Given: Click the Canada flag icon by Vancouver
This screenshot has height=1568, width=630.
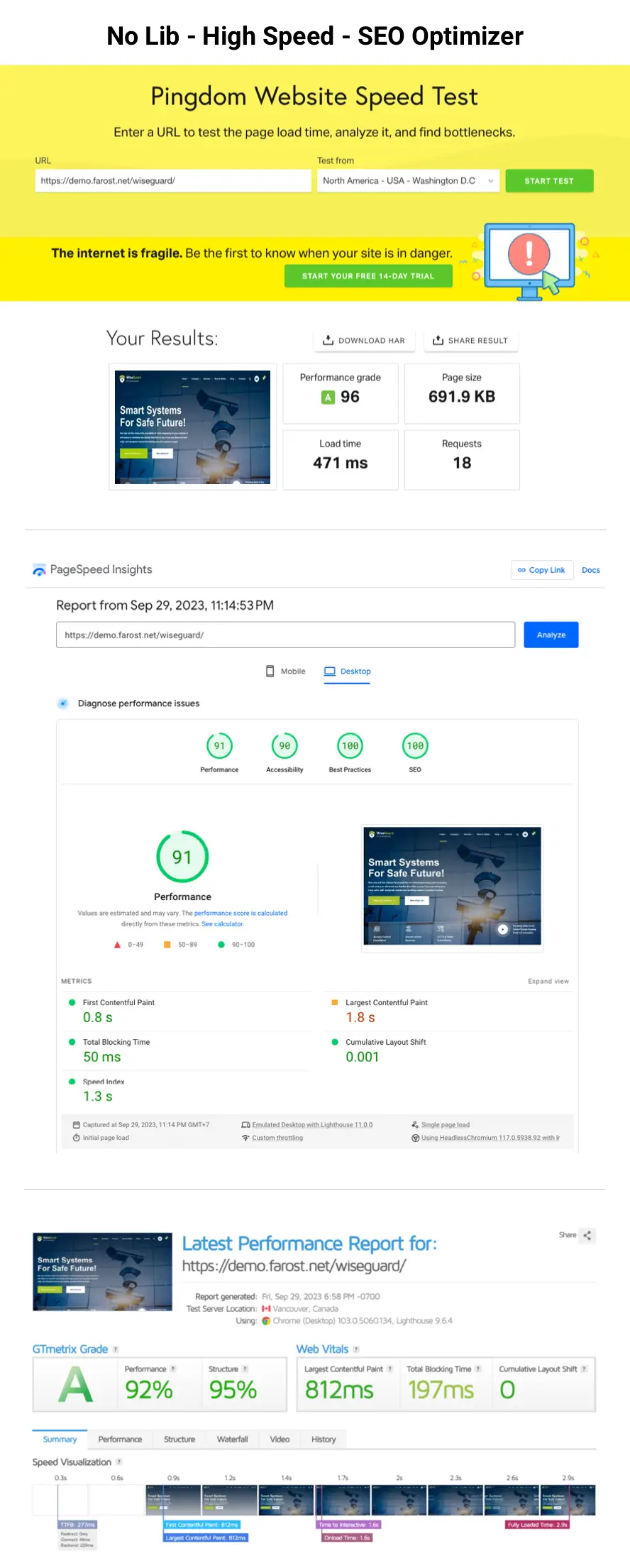Looking at the screenshot, I should [x=266, y=1309].
